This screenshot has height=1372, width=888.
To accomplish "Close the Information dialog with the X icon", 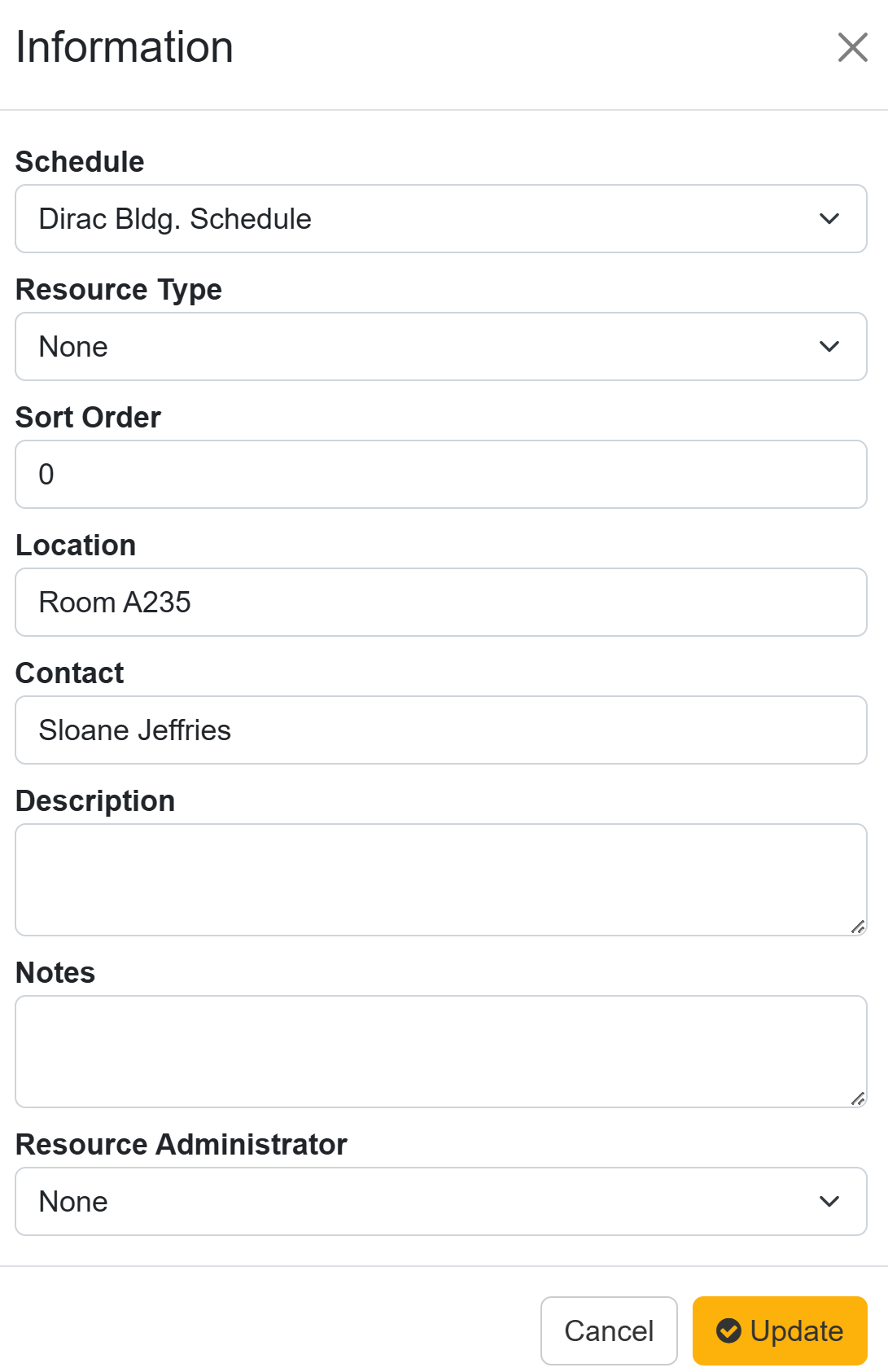I will (852, 47).
